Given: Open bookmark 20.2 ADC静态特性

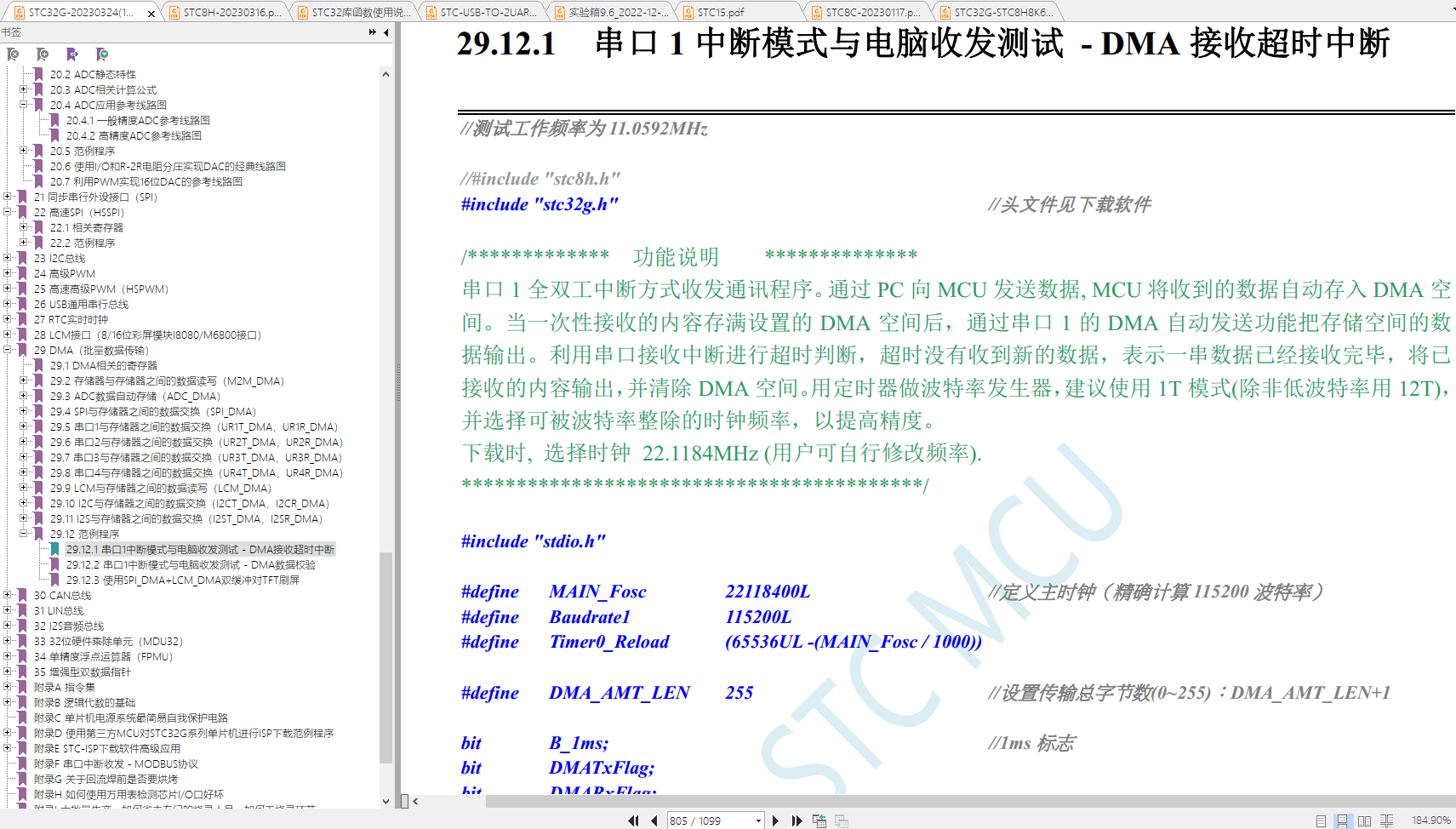Looking at the screenshot, I should [x=93, y=75].
